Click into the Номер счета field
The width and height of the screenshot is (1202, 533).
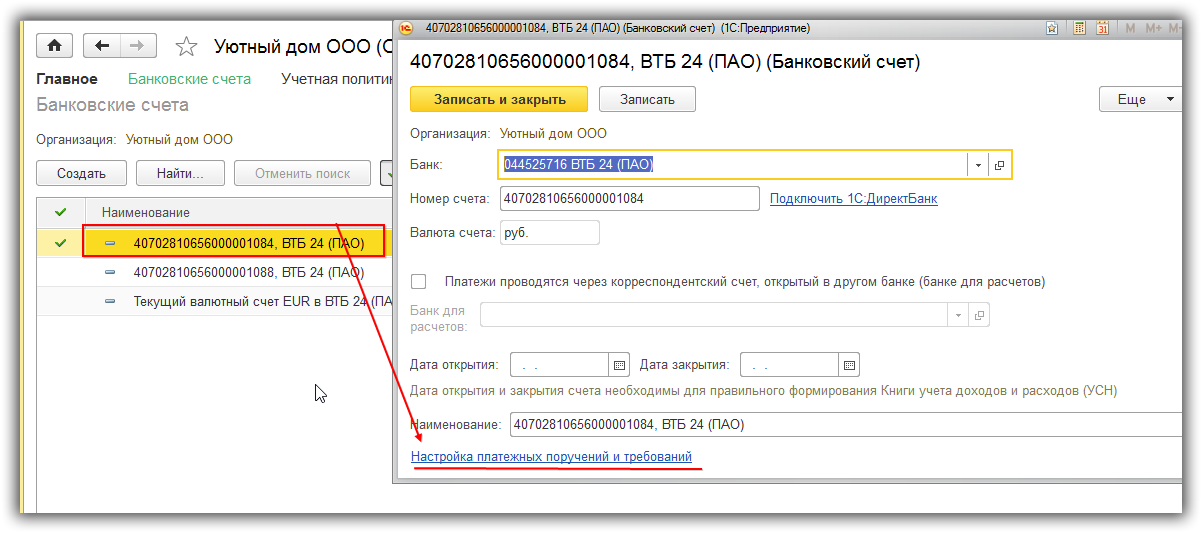(629, 199)
